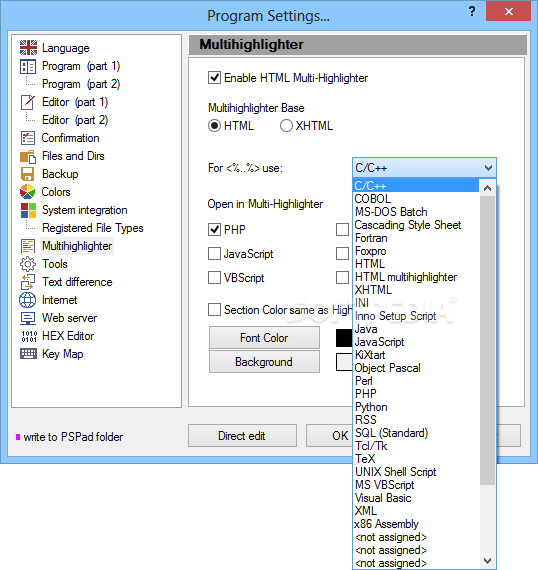
Task: Select the HTML base radio button
Action: (214, 126)
